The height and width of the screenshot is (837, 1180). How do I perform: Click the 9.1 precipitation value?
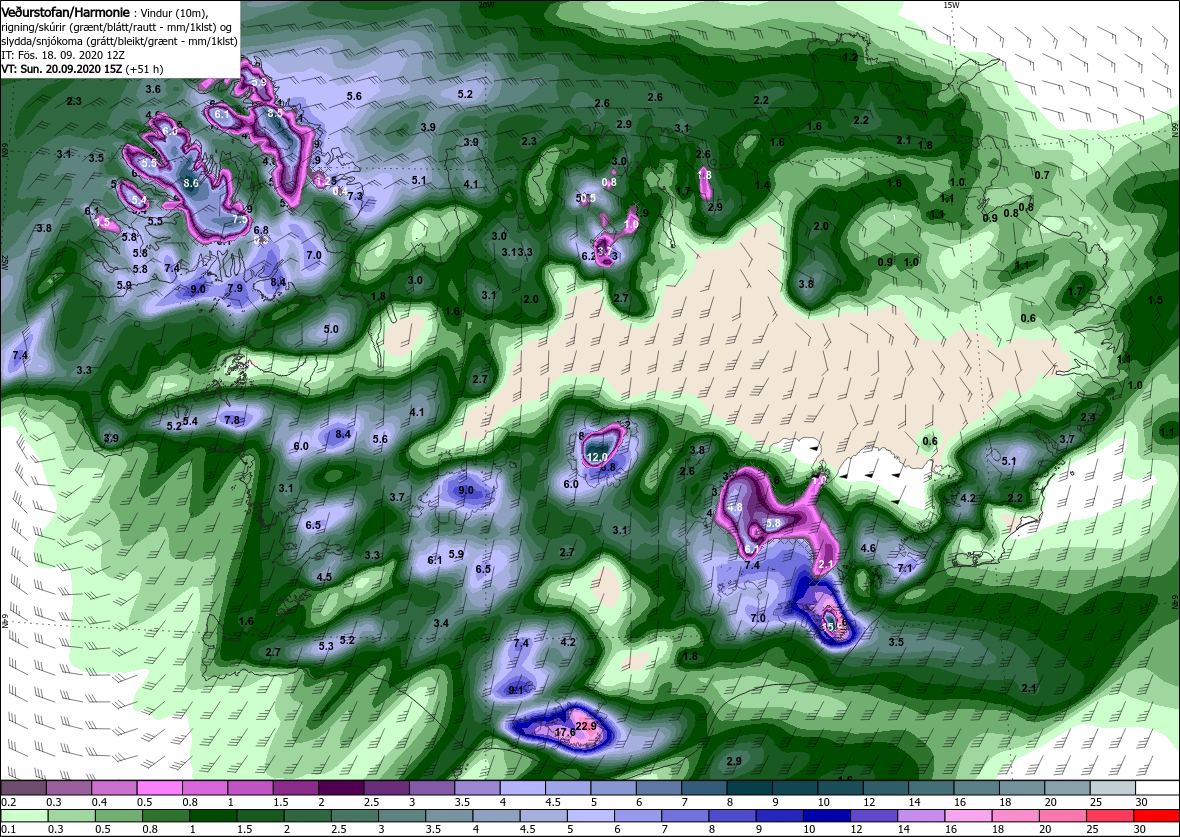(515, 690)
